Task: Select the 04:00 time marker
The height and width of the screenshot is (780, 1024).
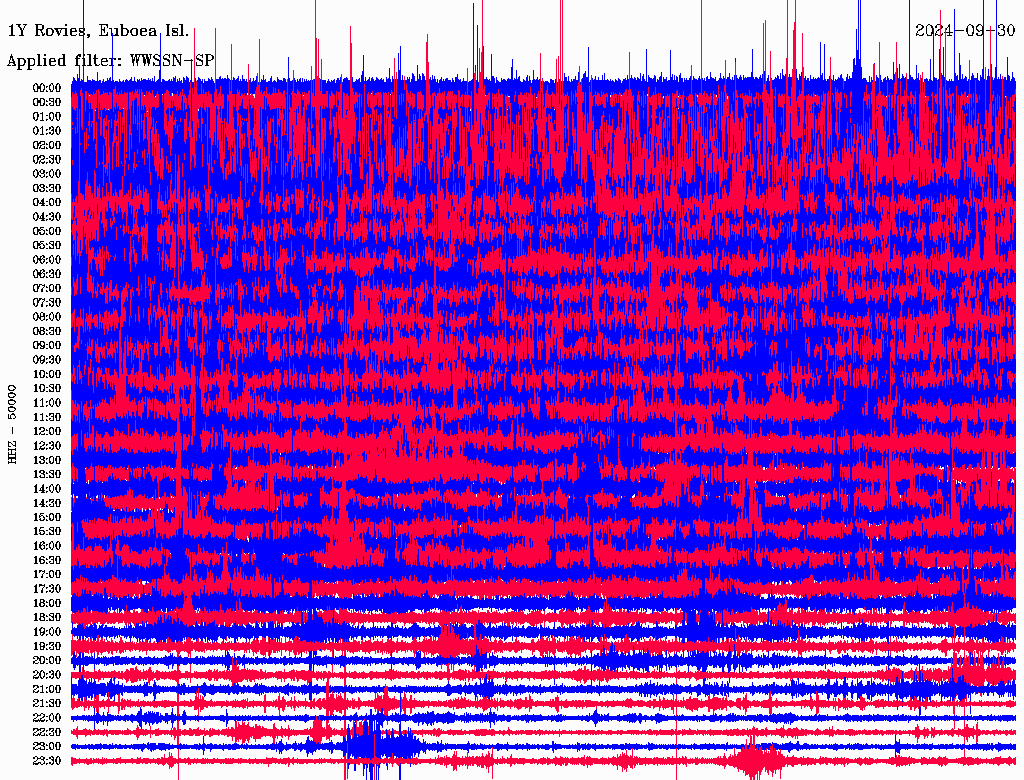Action: 48,203
